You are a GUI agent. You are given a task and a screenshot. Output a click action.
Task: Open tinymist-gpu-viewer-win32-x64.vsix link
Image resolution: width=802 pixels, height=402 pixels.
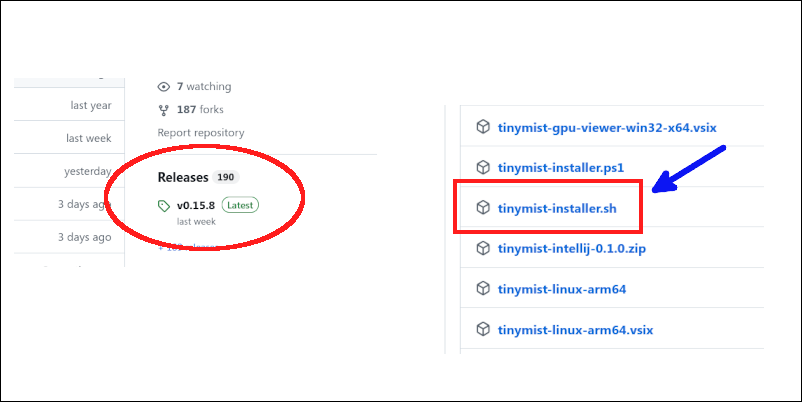tap(607, 127)
